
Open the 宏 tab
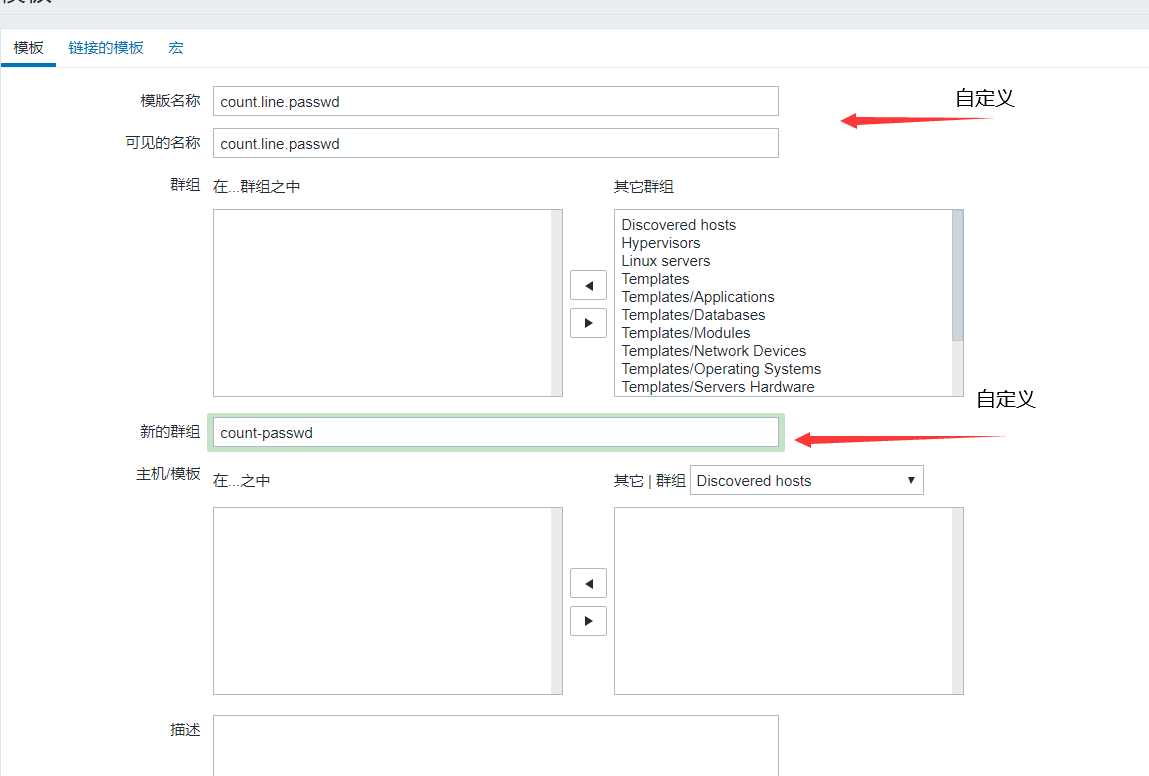click(x=176, y=48)
